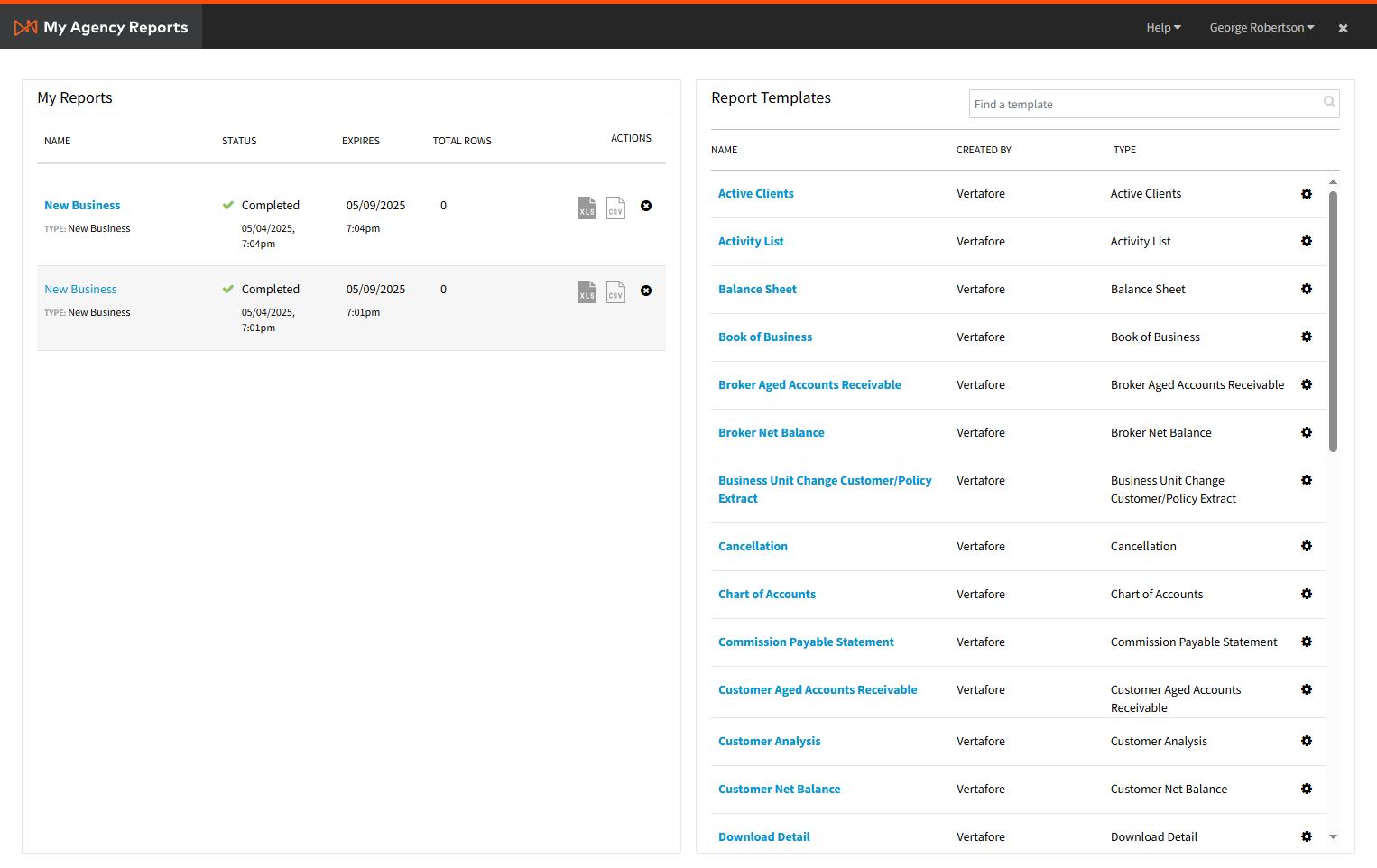The width and height of the screenshot is (1377, 868).
Task: Expand the Help dropdown menu
Action: [x=1163, y=28]
